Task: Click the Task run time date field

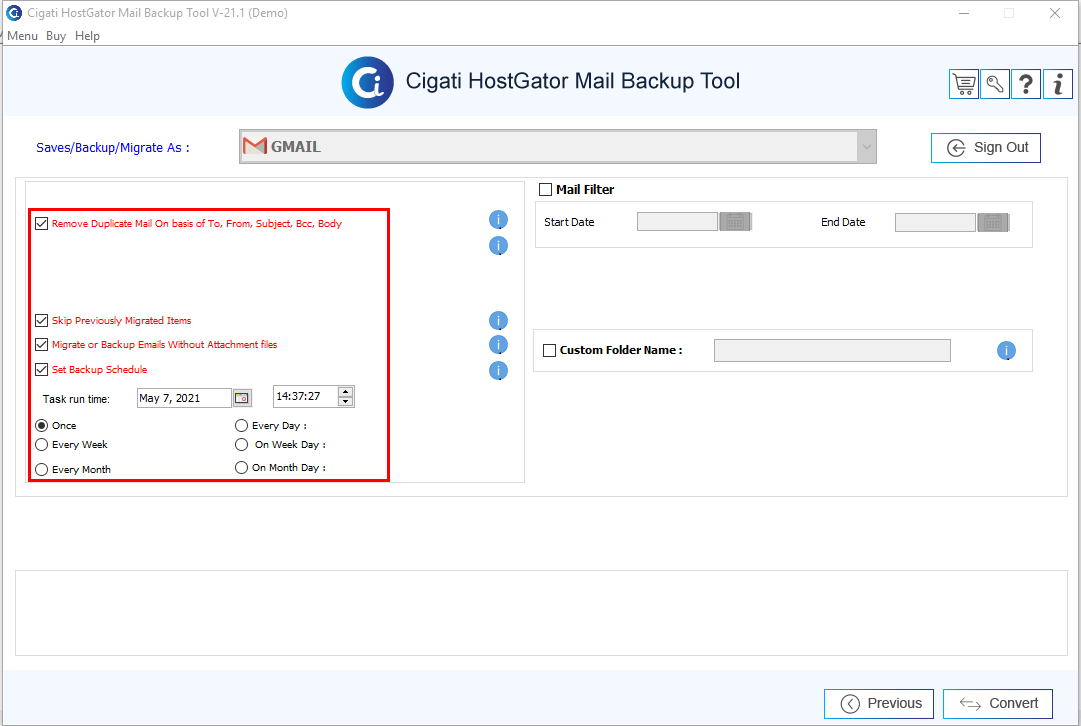Action: pyautogui.click(x=184, y=399)
